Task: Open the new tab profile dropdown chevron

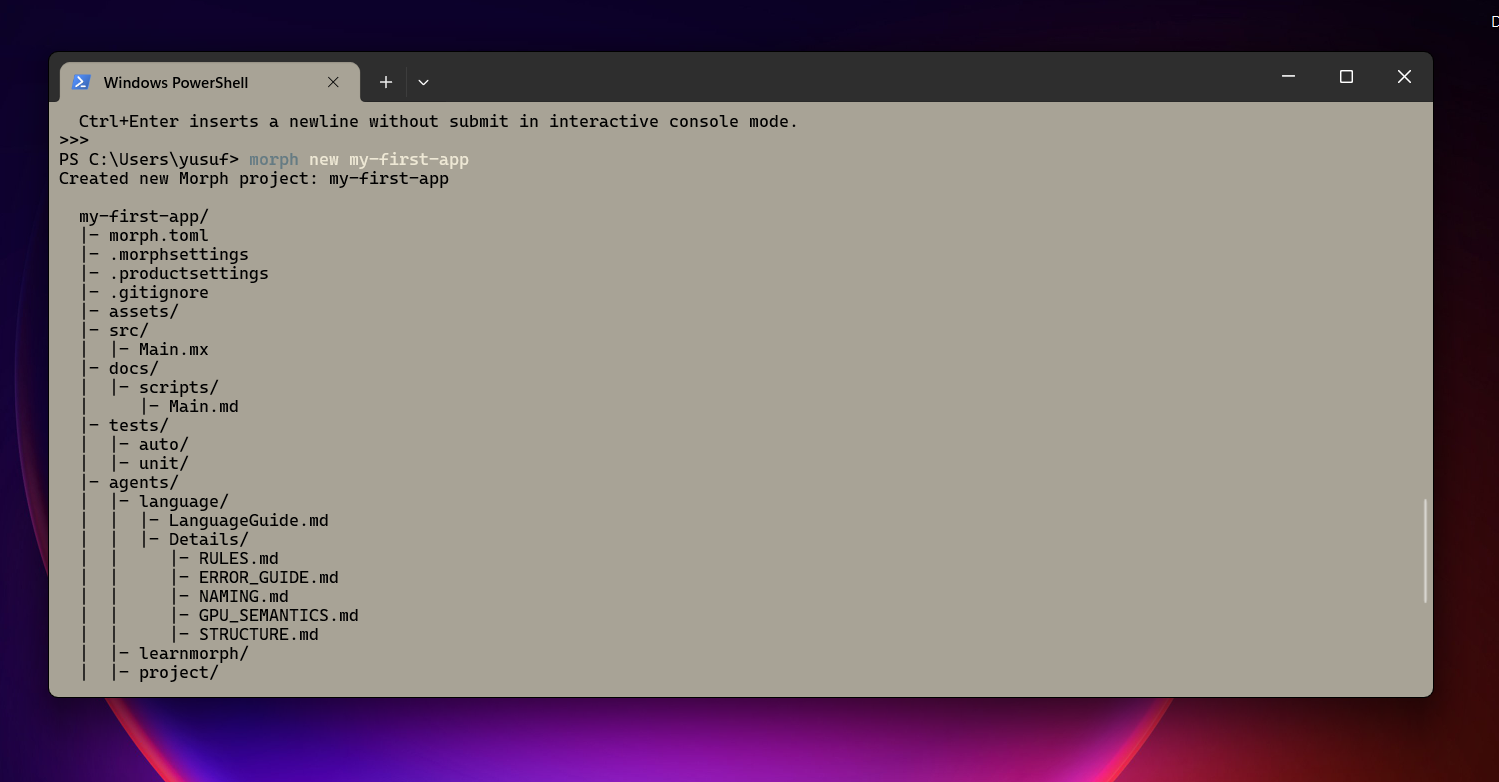Action: (423, 82)
